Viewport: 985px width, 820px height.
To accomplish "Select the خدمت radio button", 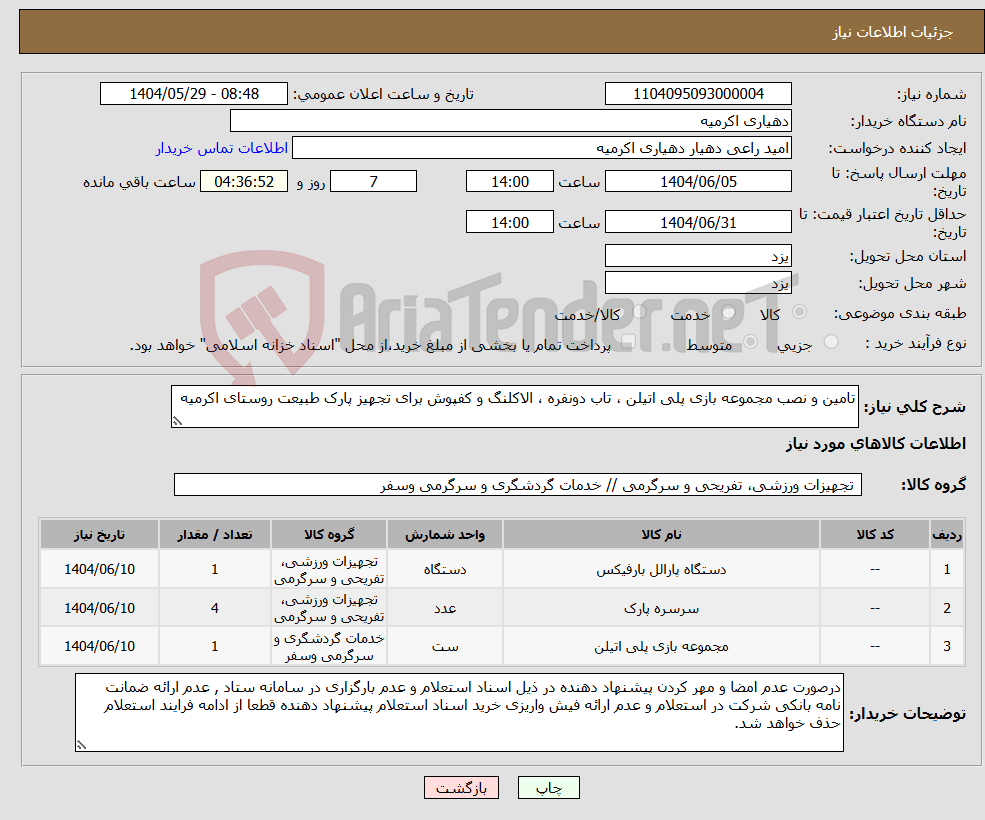I will [x=727, y=313].
